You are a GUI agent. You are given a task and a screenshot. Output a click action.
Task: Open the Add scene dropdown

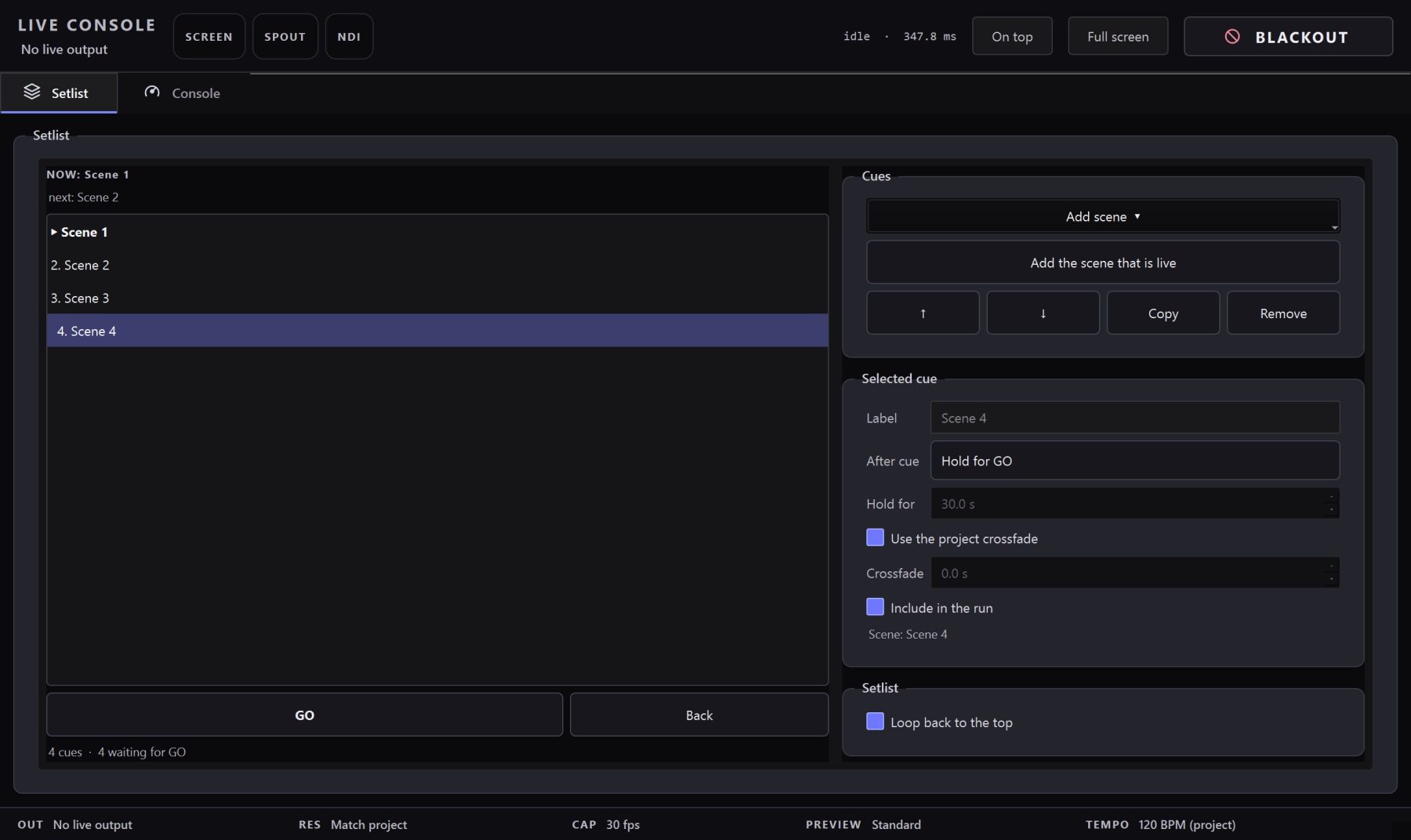click(x=1103, y=216)
